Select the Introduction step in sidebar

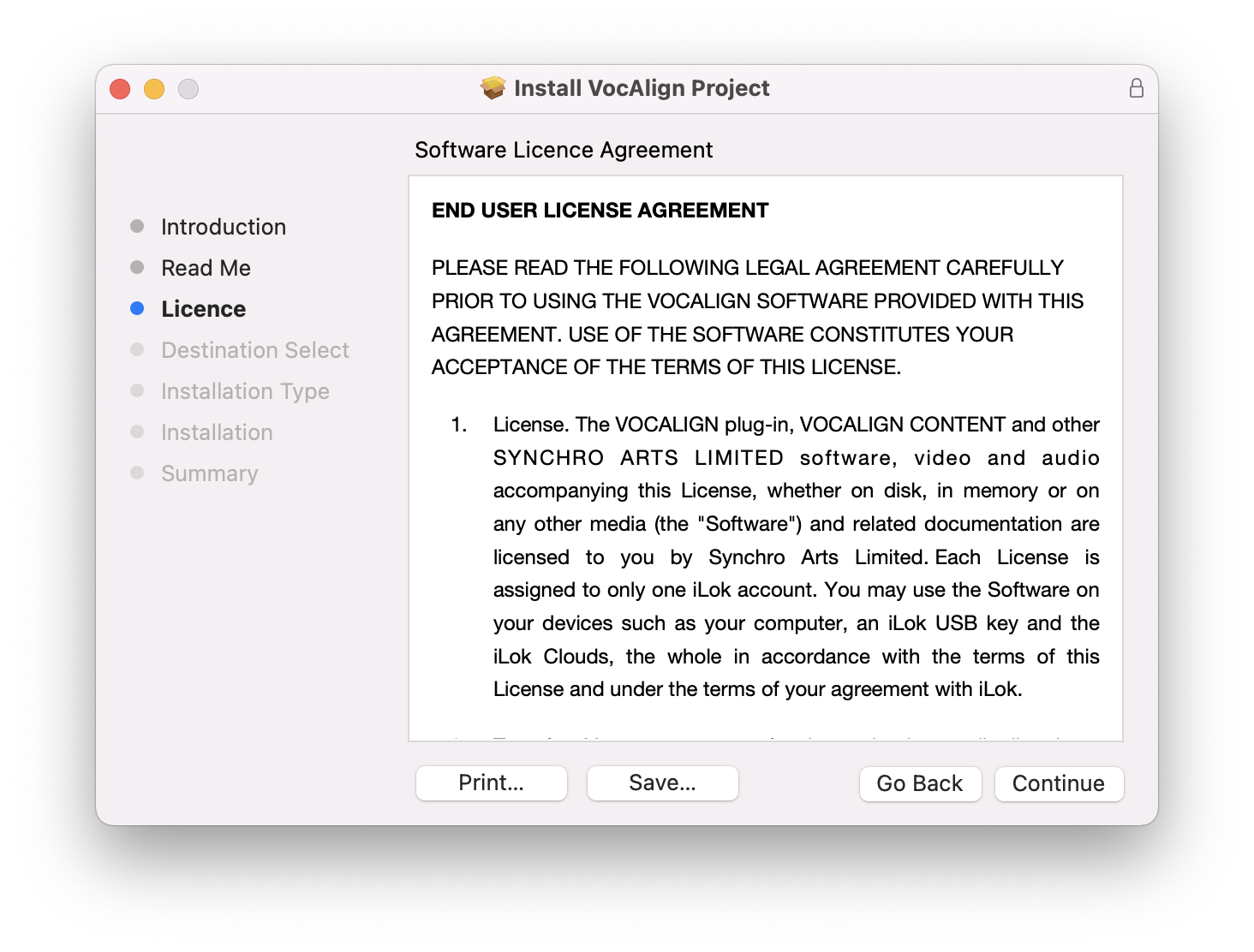pos(223,227)
